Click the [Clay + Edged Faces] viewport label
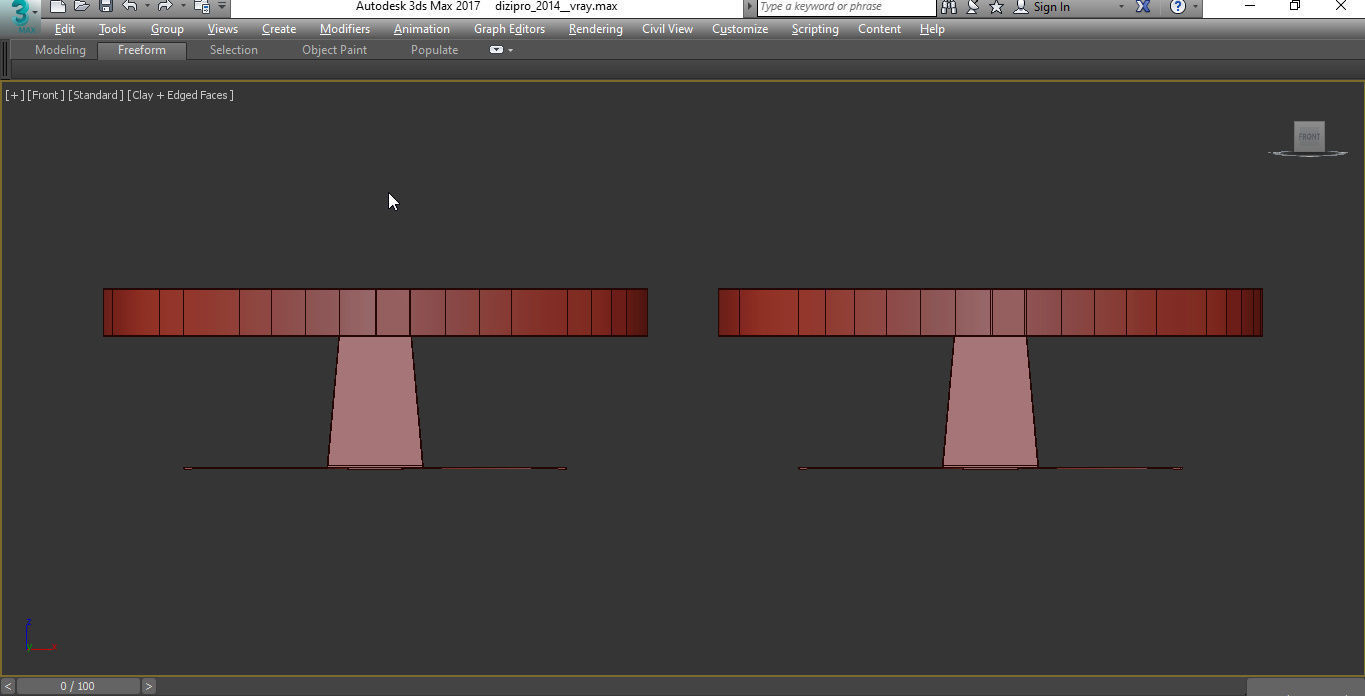The height and width of the screenshot is (696, 1365). [x=181, y=95]
